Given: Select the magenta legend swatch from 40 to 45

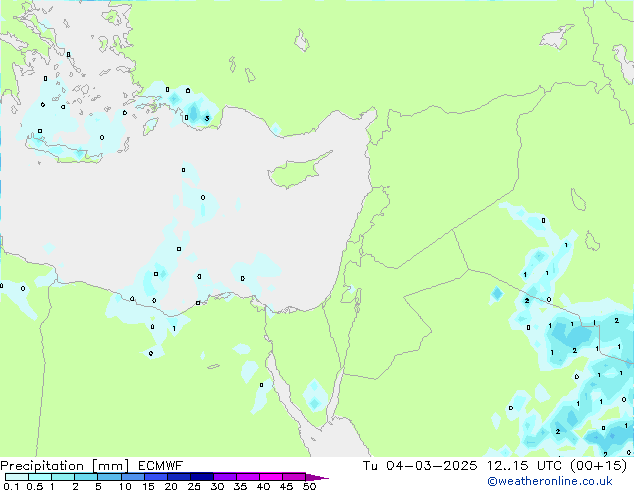Looking at the screenshot, I should pyautogui.click(x=271, y=477).
